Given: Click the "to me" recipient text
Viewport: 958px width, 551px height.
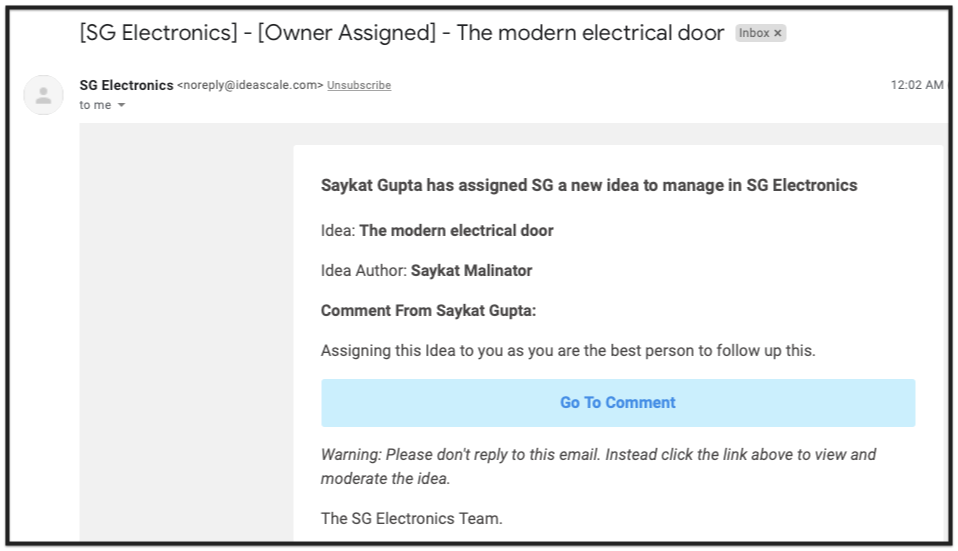Looking at the screenshot, I should point(95,105).
